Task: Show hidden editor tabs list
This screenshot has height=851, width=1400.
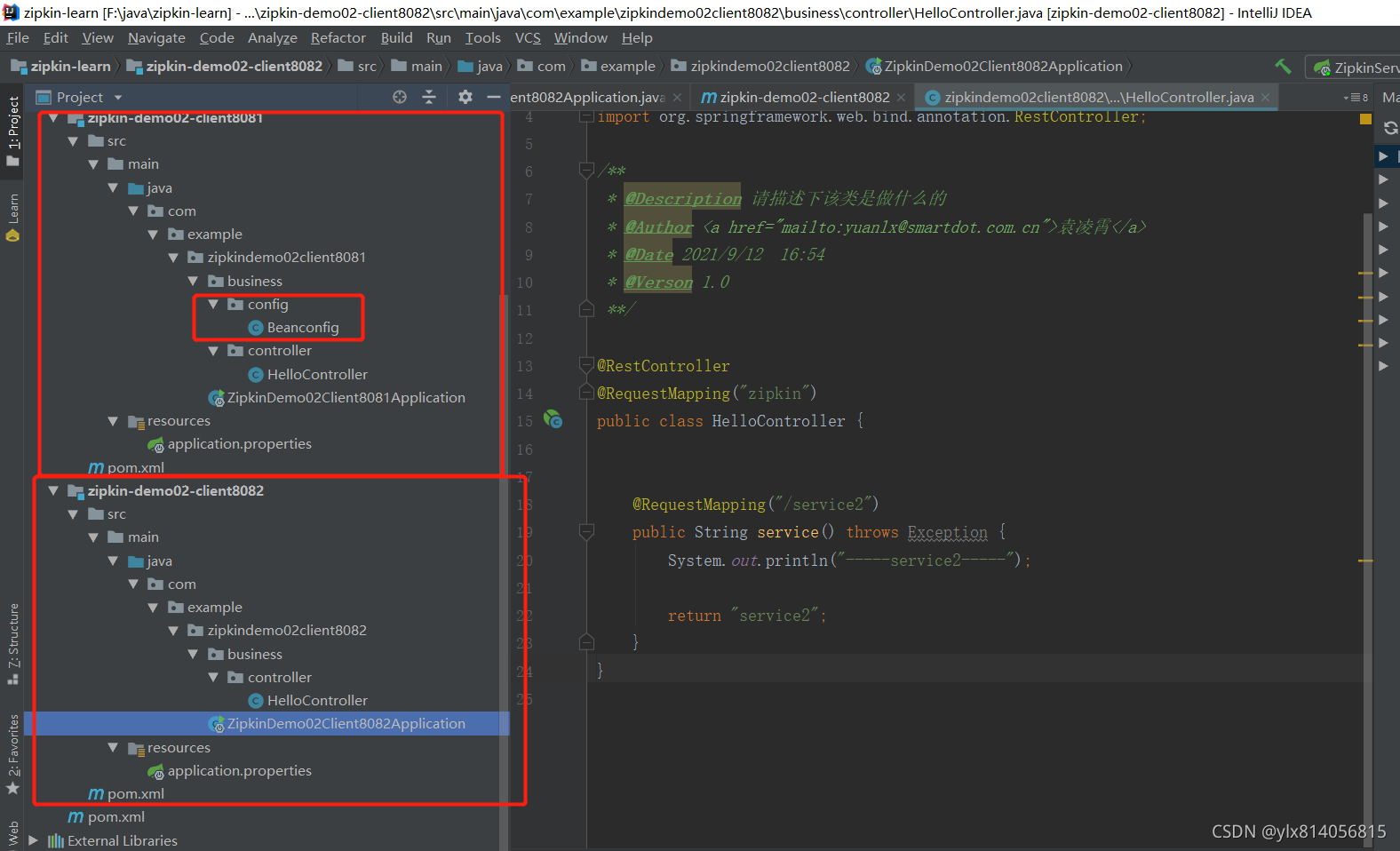Action: tap(1356, 98)
